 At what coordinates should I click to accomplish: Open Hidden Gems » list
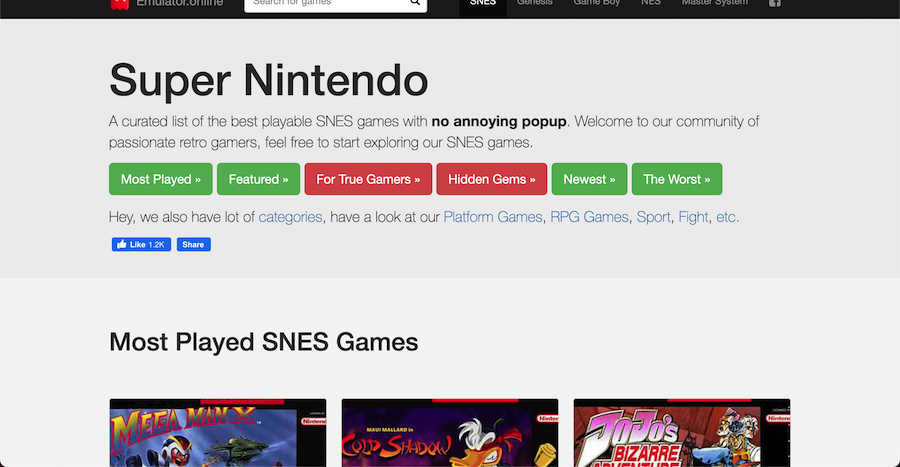[492, 179]
